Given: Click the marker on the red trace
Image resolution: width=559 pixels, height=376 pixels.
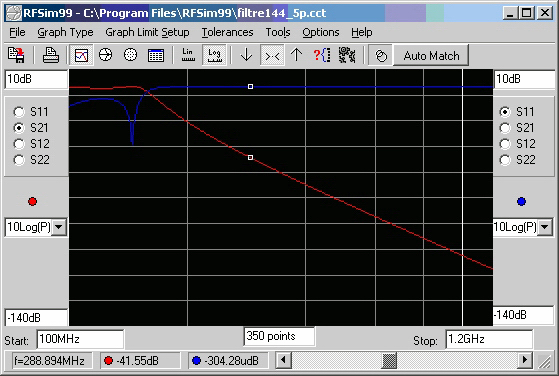Looking at the screenshot, I should [x=250, y=158].
